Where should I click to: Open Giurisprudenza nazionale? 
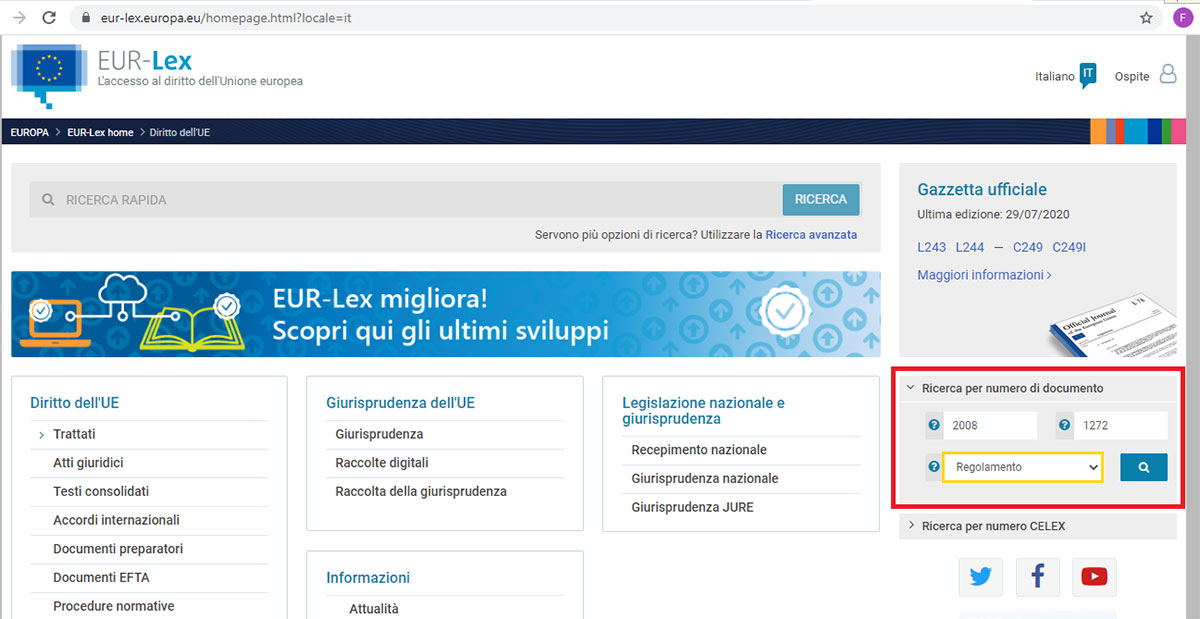click(x=704, y=479)
